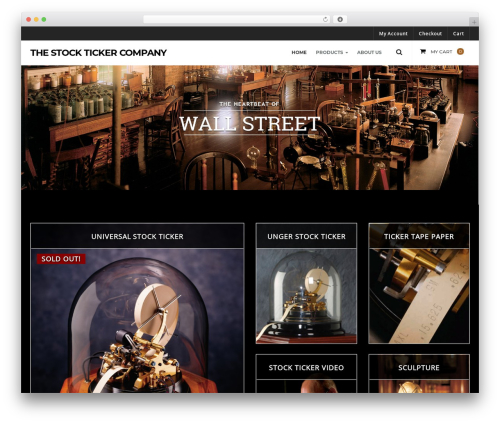This screenshot has height=423, width=500.
Task: Open the Ticker Tape Paper heading
Action: pos(419,236)
